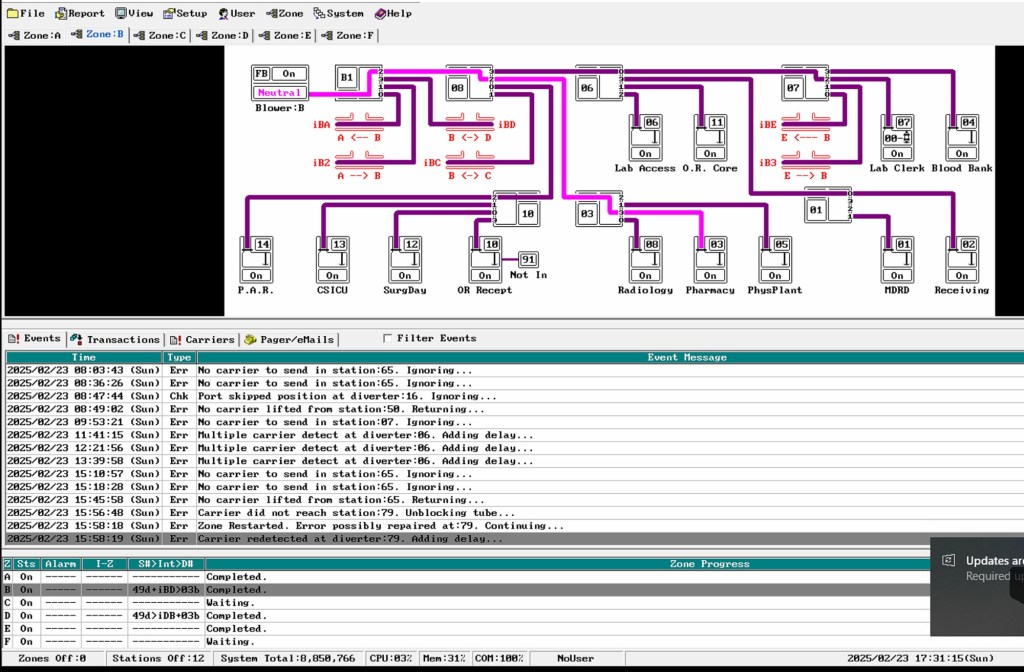
Task: Click the B1 blower diverter icon
Action: [347, 77]
